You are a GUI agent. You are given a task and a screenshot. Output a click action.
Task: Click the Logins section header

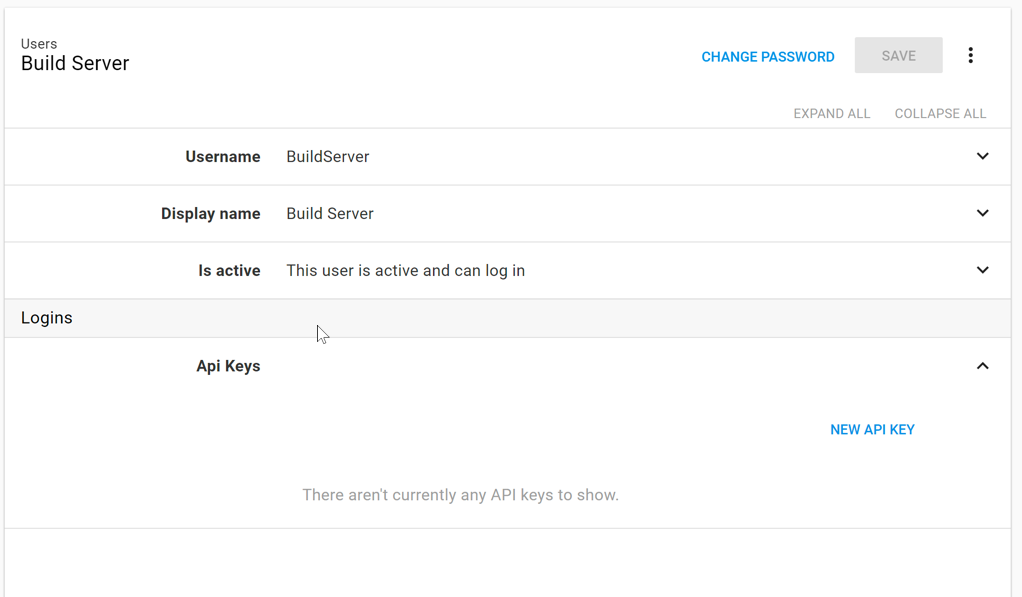47,318
